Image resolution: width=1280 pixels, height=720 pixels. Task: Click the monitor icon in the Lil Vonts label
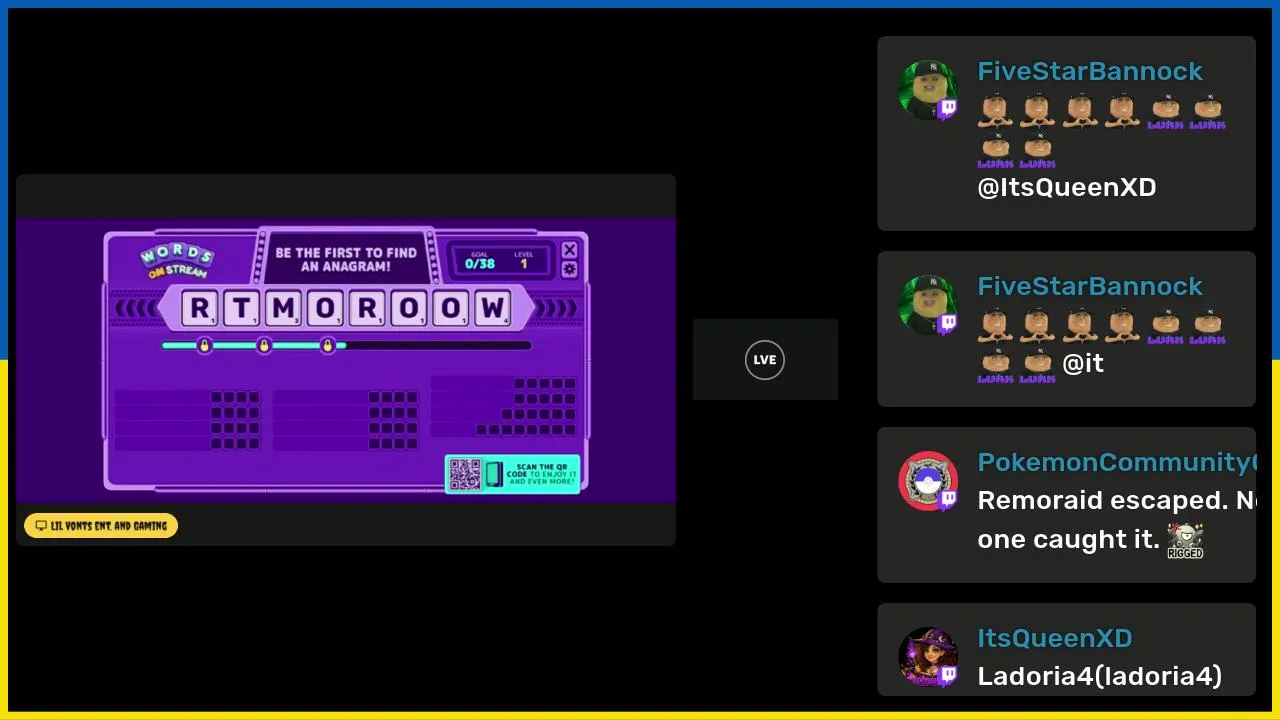[x=41, y=526]
